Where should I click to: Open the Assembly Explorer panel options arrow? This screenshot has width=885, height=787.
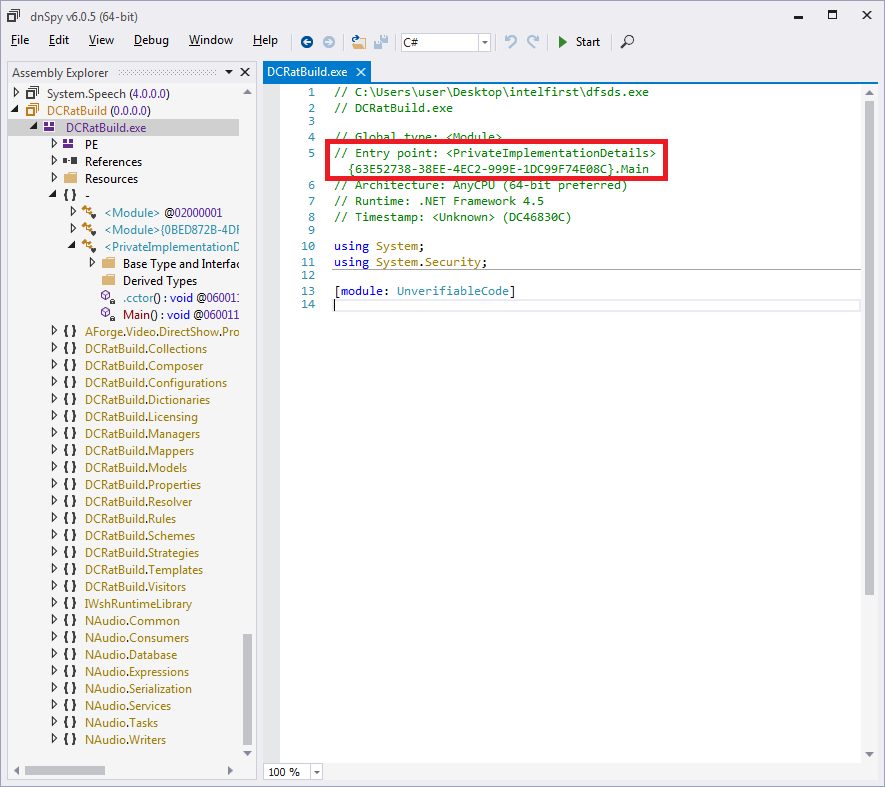(229, 72)
